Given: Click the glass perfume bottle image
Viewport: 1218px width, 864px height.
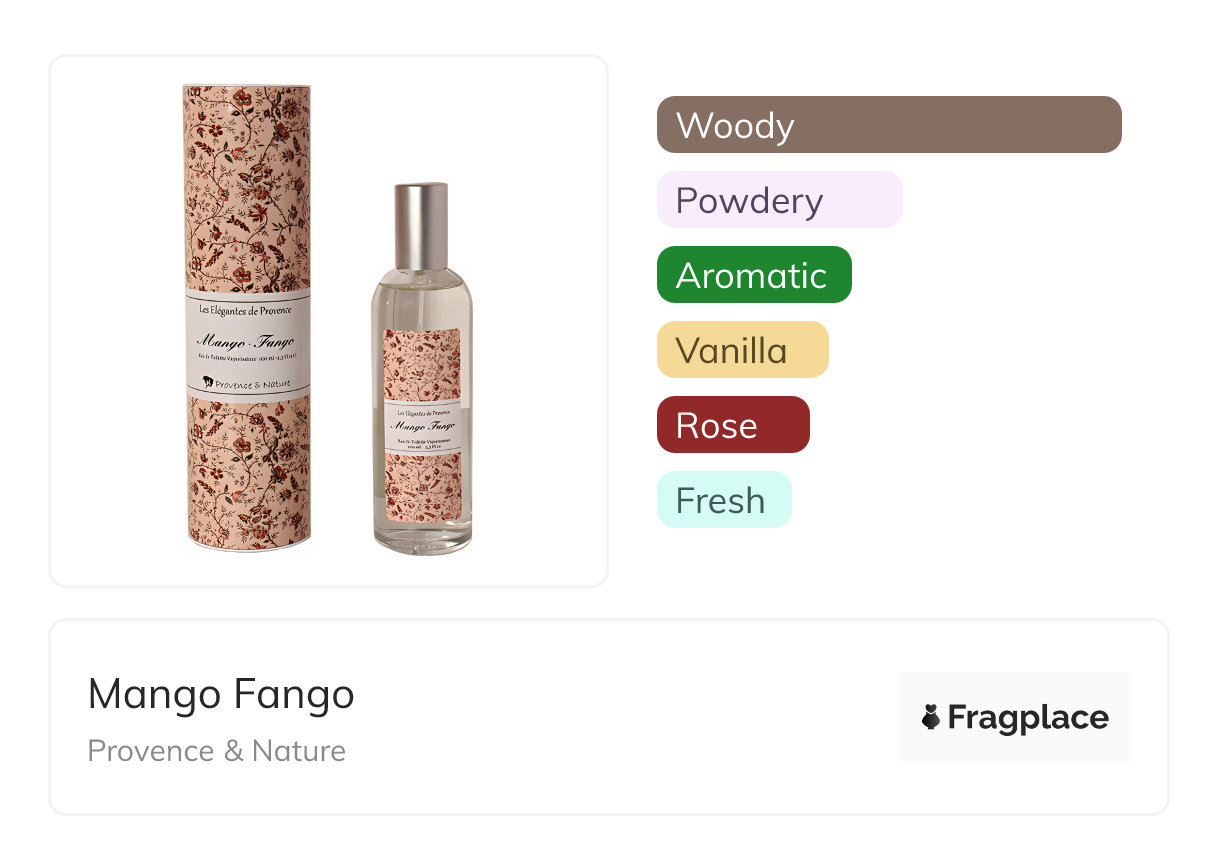Looking at the screenshot, I should [422, 368].
